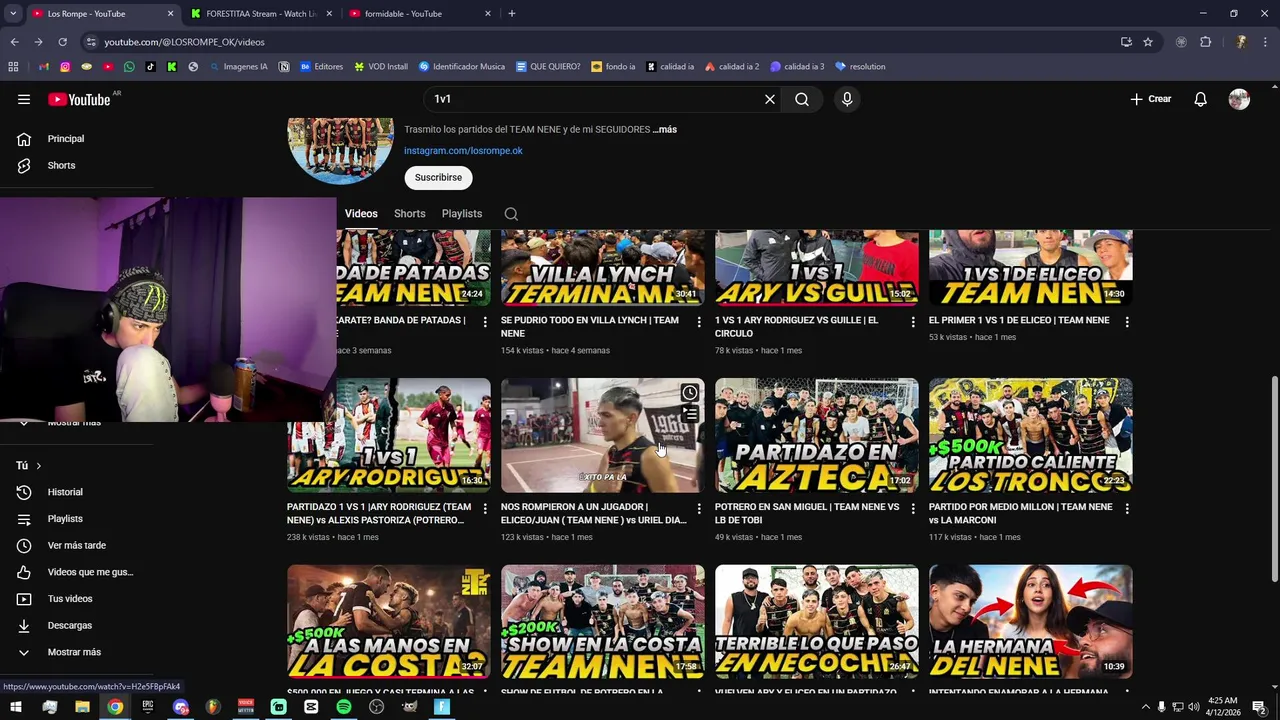
Task: Open the Instagram bookmark icon
Action: (x=65, y=67)
